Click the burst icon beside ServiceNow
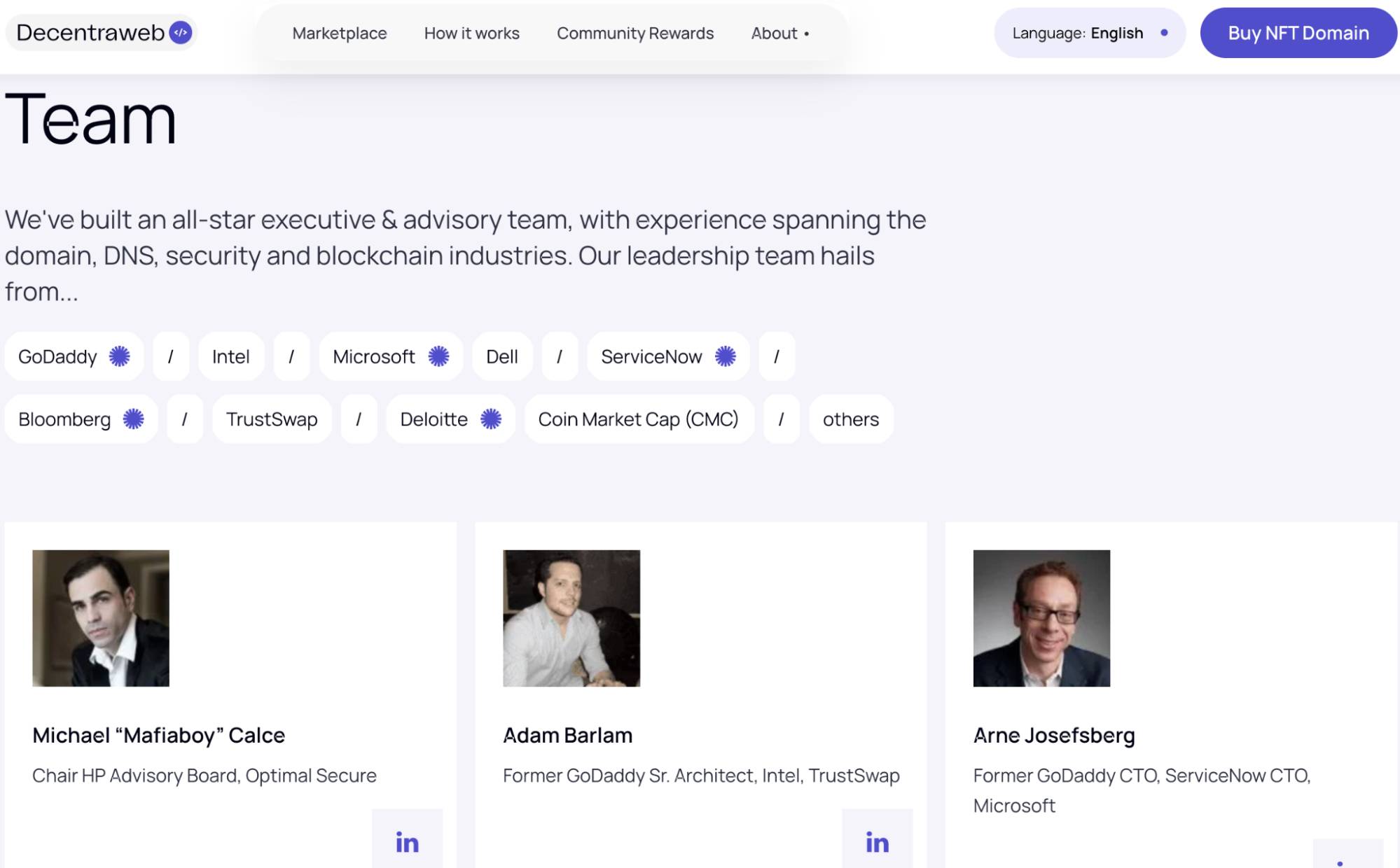Screen dimensions: 1400x868 click(723, 356)
